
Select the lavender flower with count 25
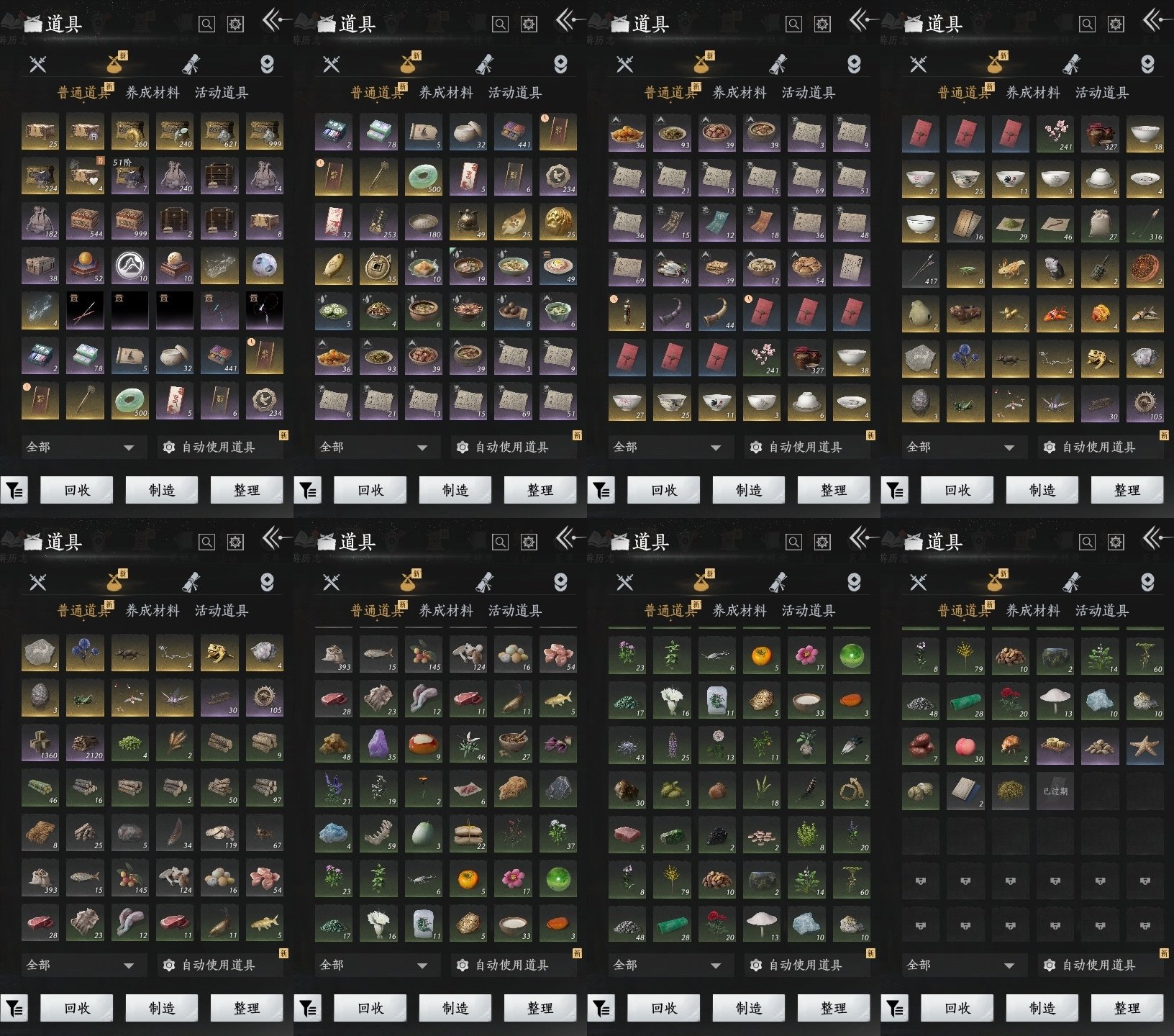(673, 745)
